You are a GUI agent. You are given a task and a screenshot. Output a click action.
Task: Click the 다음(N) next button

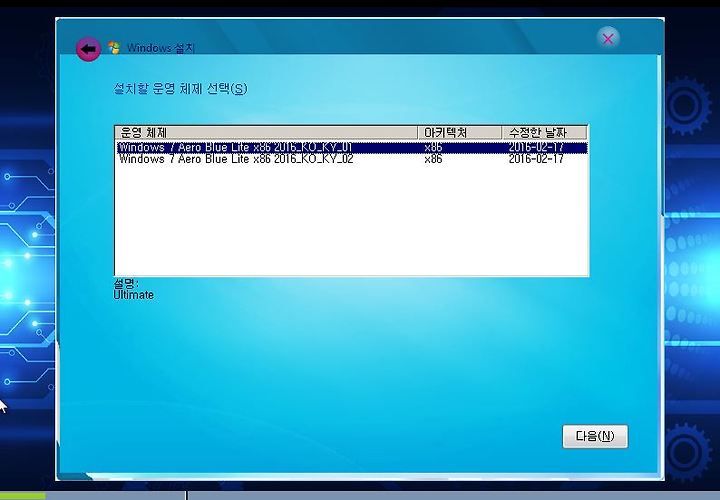click(x=595, y=436)
